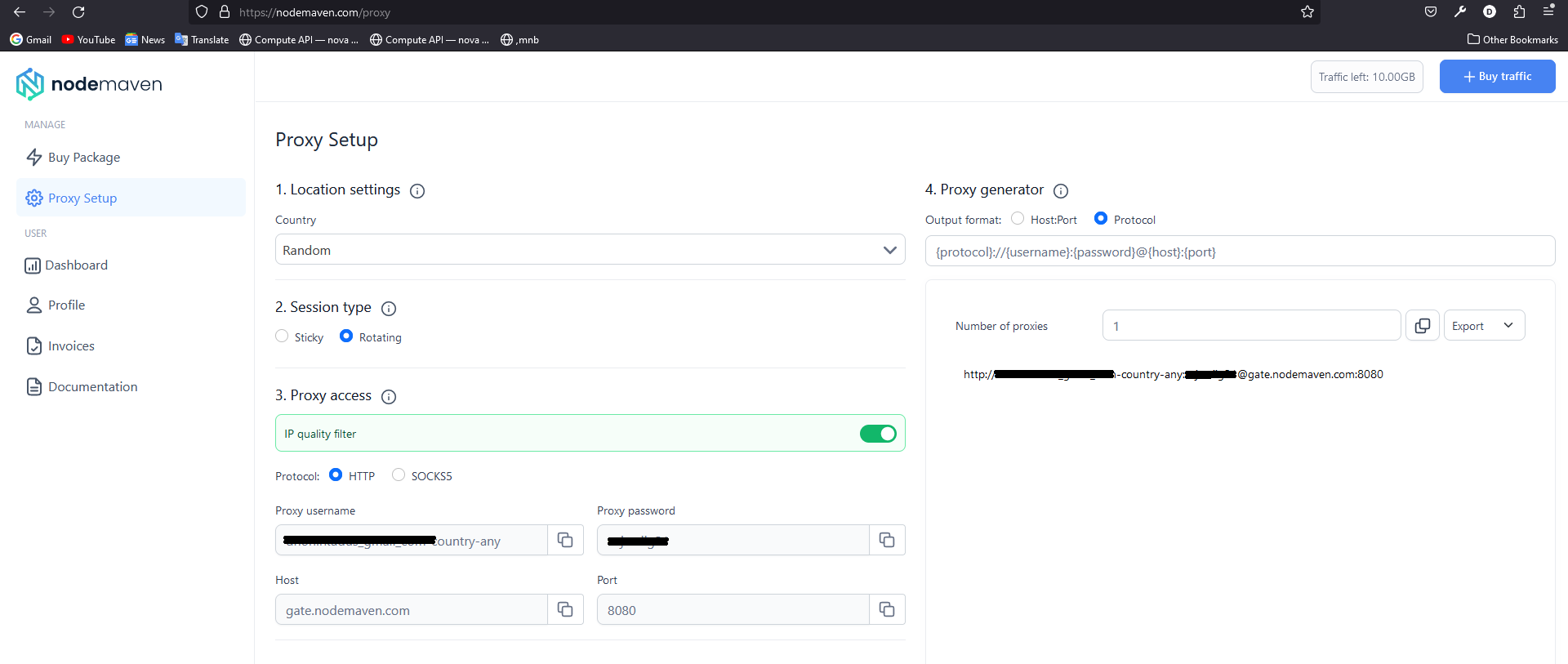Click the Proxy username field
Viewport: 1568px width, 664px height.
412,540
